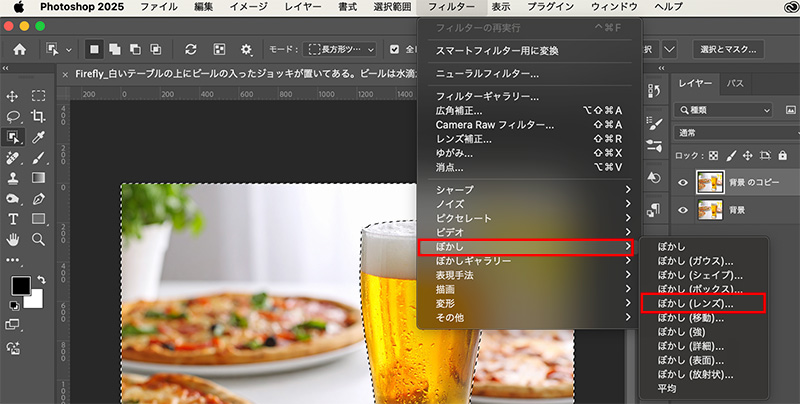The width and height of the screenshot is (800, 404).
Task: Expand the シャープ submenu
Action: tap(530, 190)
